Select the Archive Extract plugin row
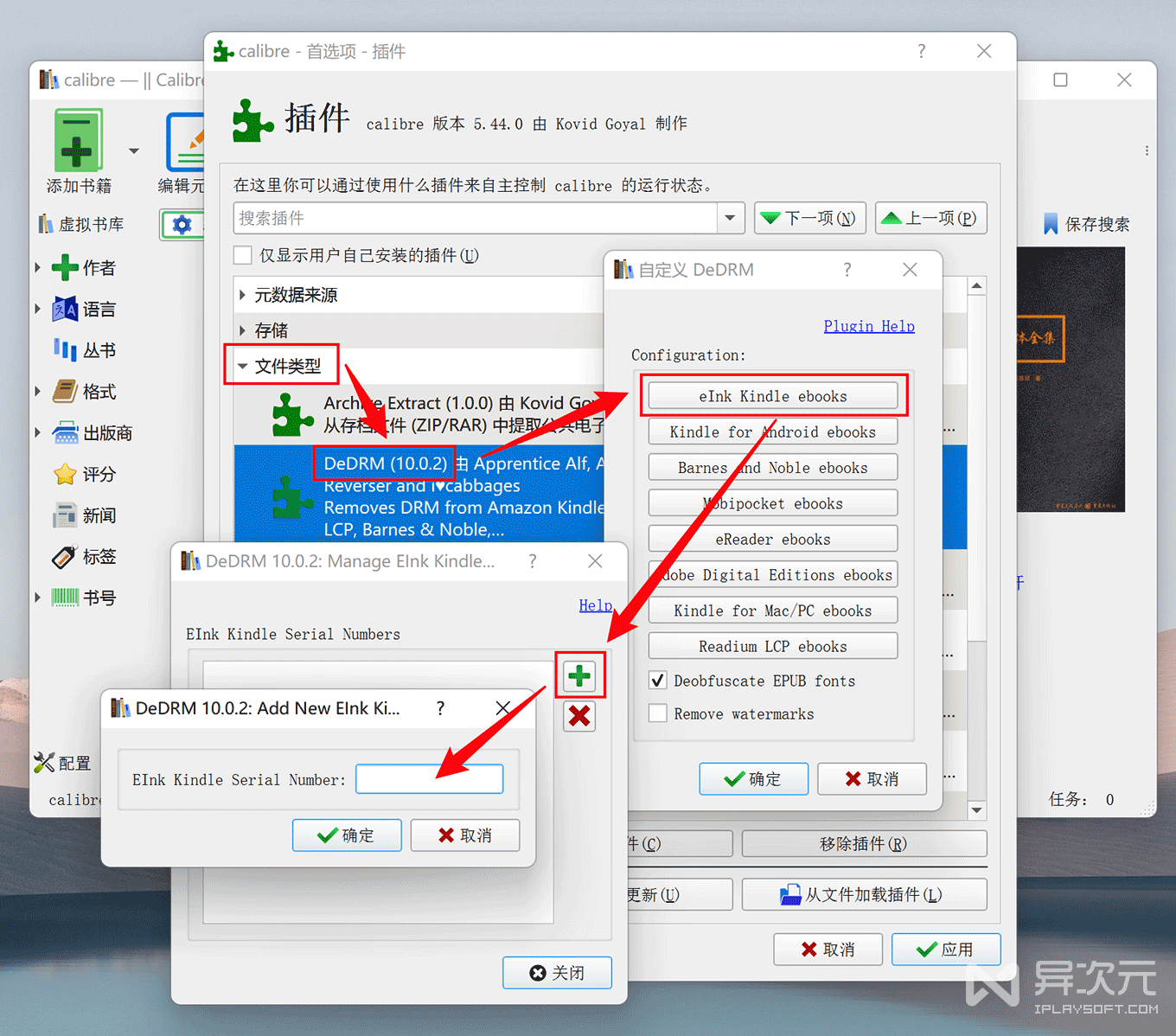This screenshot has width=1176, height=1036. (x=419, y=414)
